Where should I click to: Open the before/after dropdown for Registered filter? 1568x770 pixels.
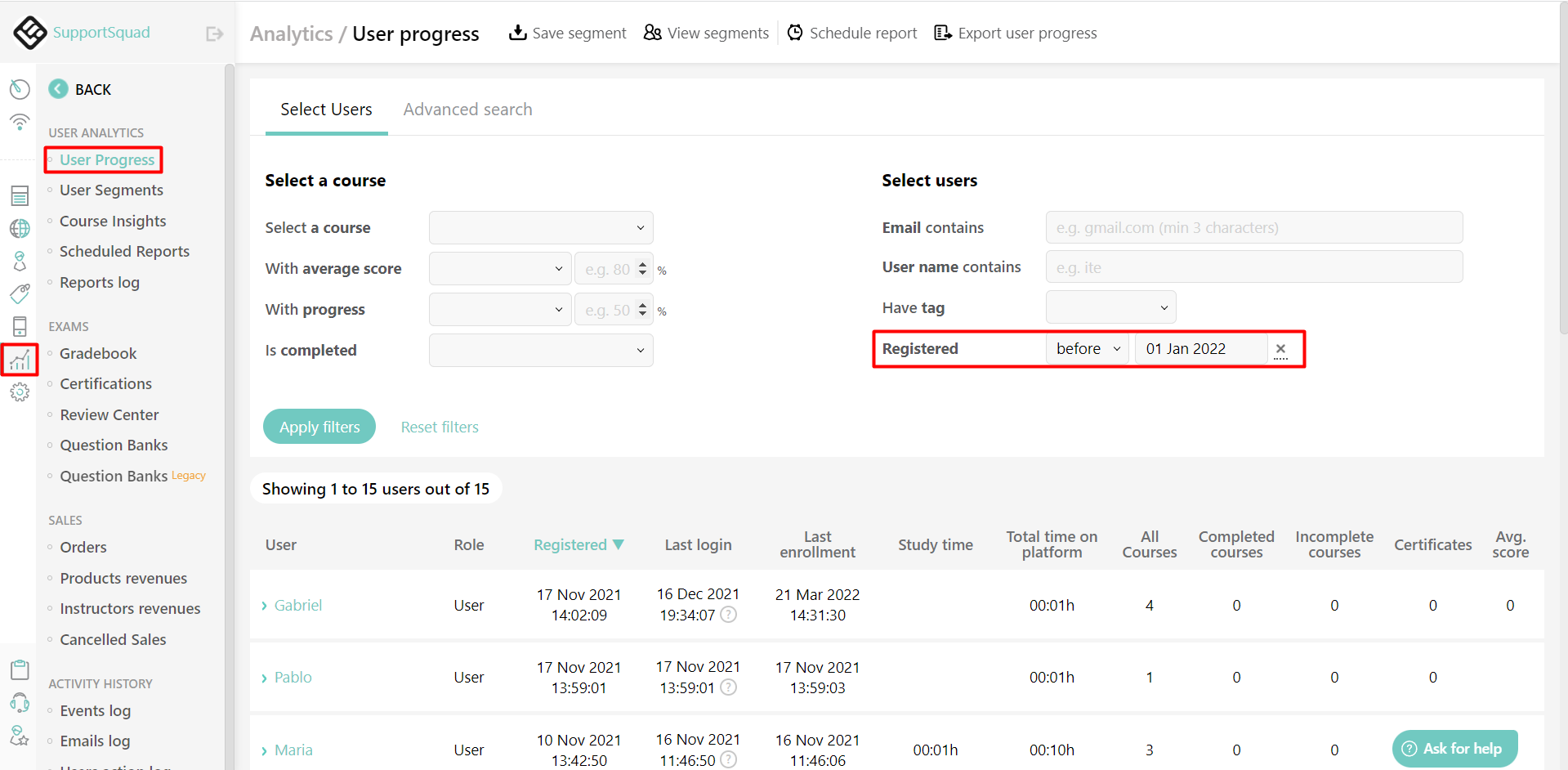1087,348
